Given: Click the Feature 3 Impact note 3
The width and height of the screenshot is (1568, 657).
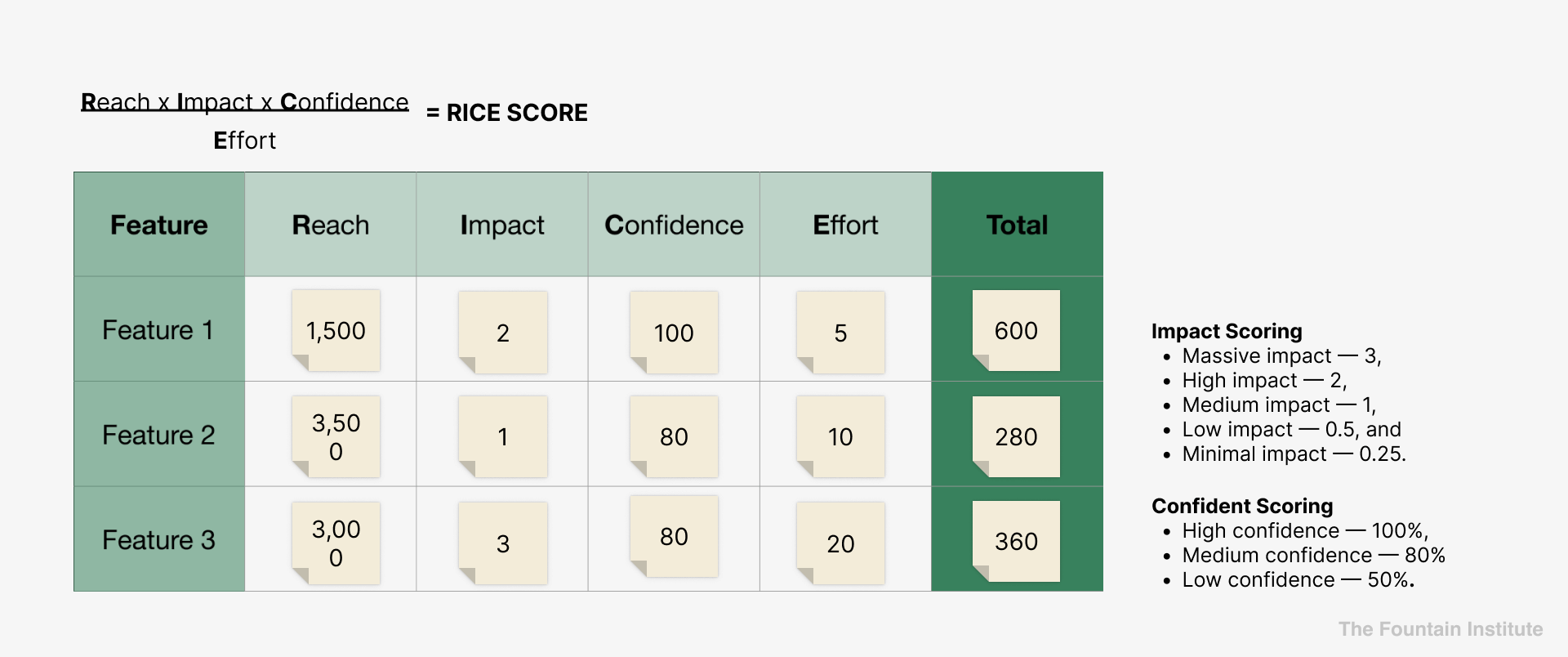Looking at the screenshot, I should [x=503, y=543].
